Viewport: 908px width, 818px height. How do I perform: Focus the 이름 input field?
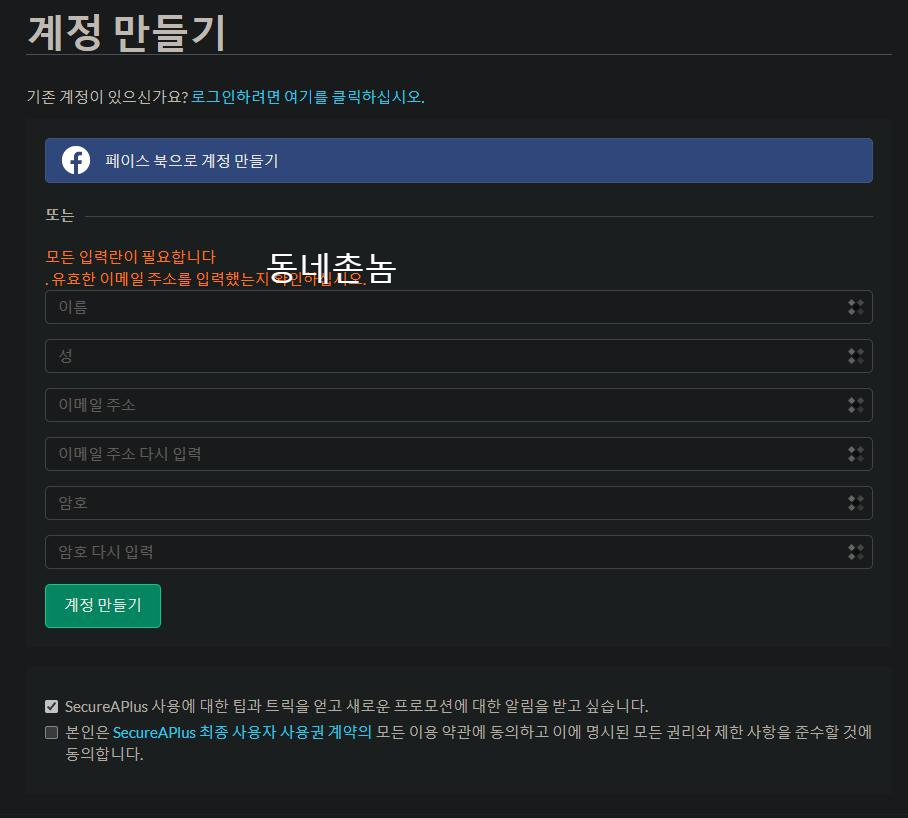[x=459, y=307]
